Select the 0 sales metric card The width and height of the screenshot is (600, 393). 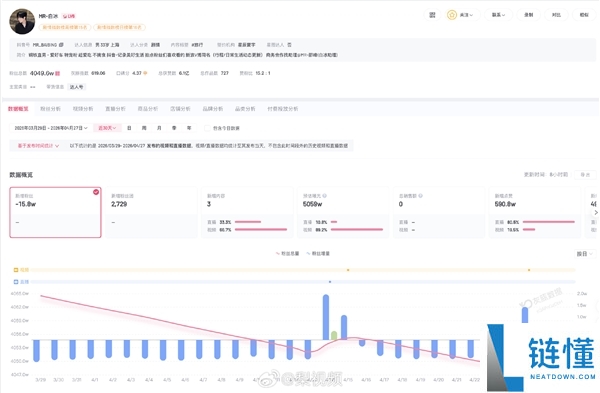(x=439, y=212)
